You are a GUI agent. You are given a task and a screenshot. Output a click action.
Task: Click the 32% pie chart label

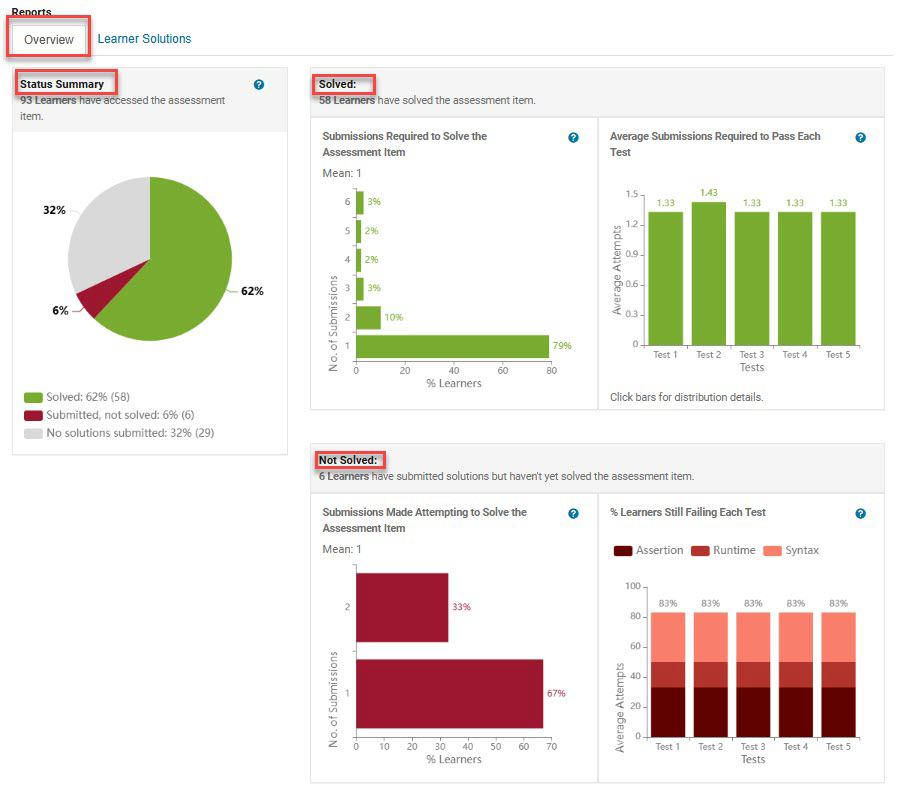(x=54, y=210)
